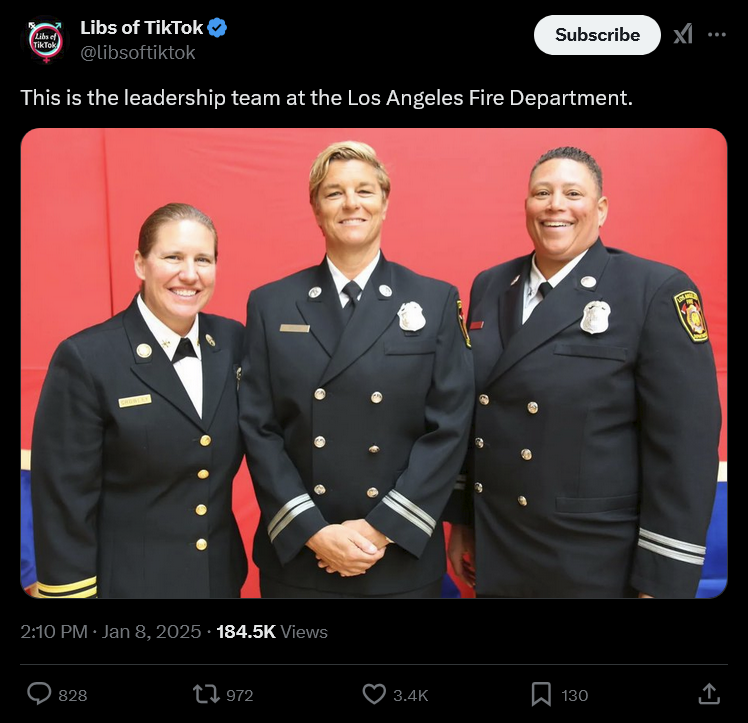748x723 pixels.
Task: Open the attached photo of three people
Action: coord(374,363)
